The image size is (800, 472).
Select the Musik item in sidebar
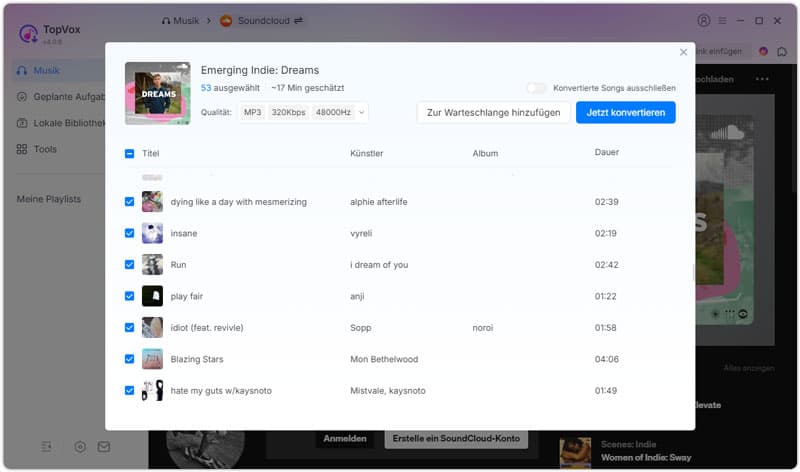[46, 71]
